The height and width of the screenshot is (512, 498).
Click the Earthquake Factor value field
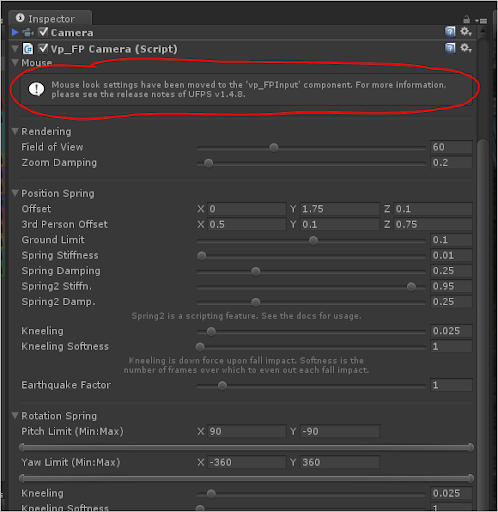[x=451, y=385]
